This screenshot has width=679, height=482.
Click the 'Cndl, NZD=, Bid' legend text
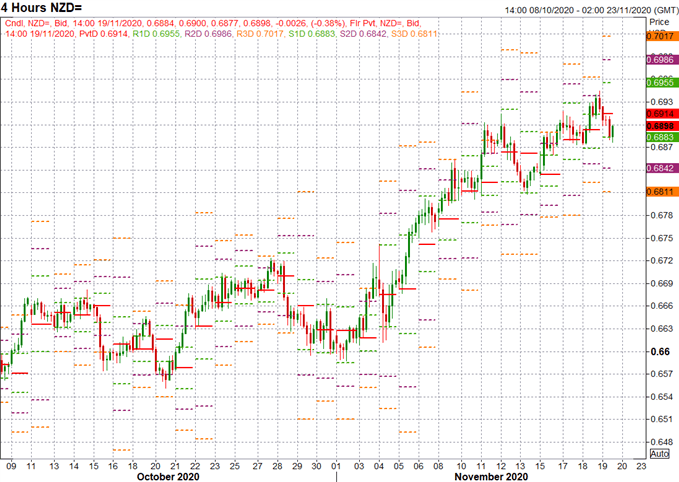[x=36, y=23]
